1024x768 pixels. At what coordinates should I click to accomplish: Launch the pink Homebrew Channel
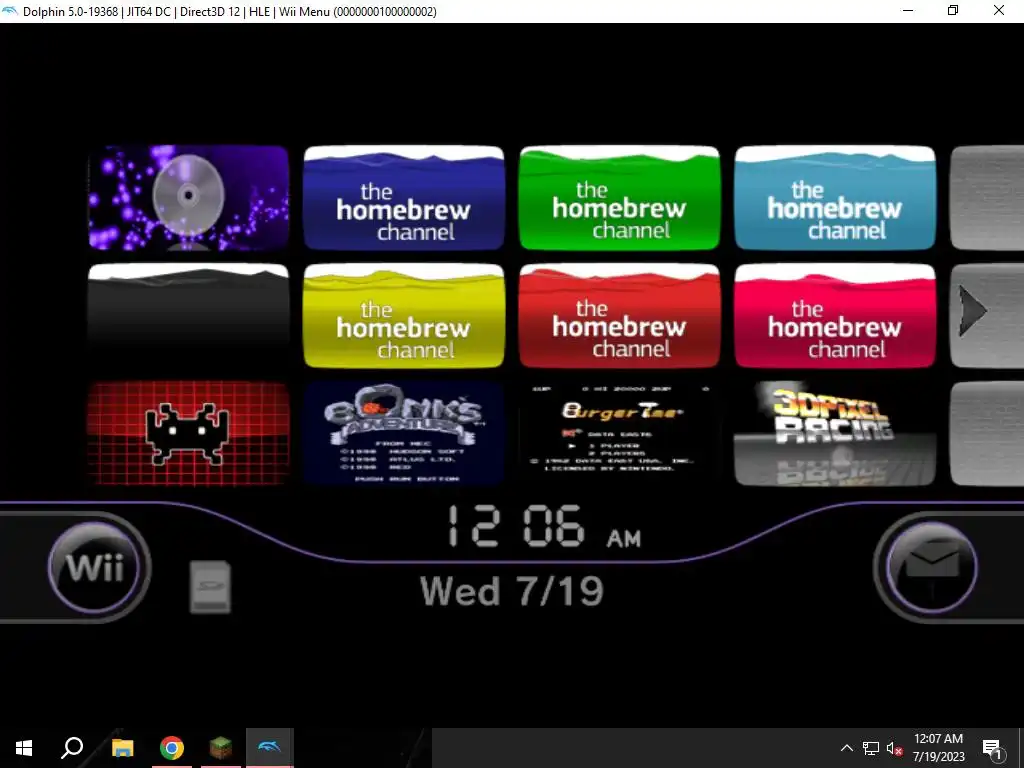(835, 316)
